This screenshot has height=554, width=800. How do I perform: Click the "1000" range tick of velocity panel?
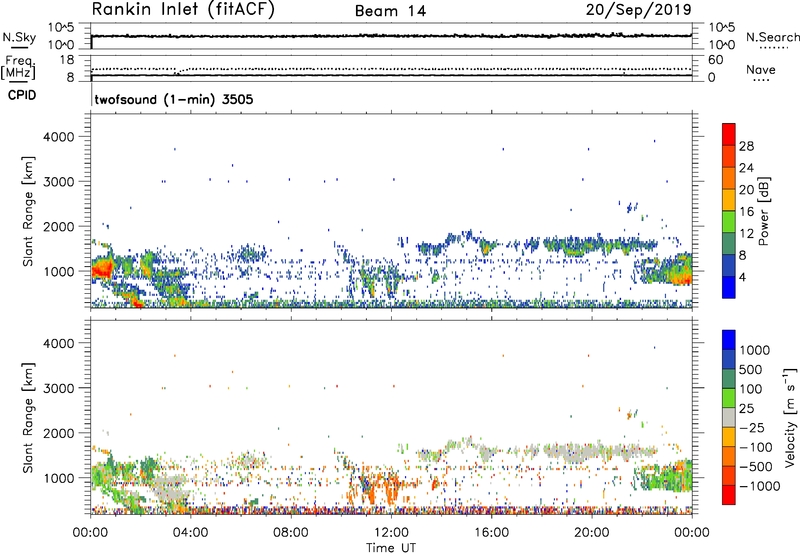tap(58, 478)
